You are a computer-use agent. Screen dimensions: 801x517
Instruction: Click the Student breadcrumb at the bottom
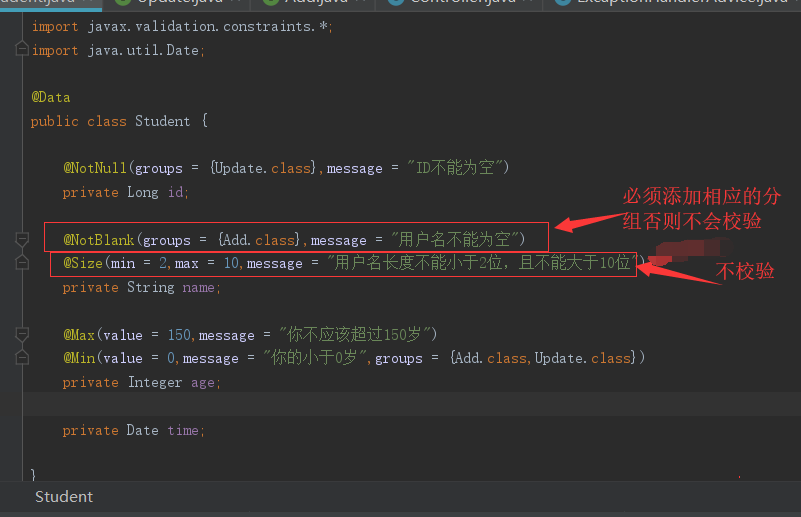(x=64, y=497)
